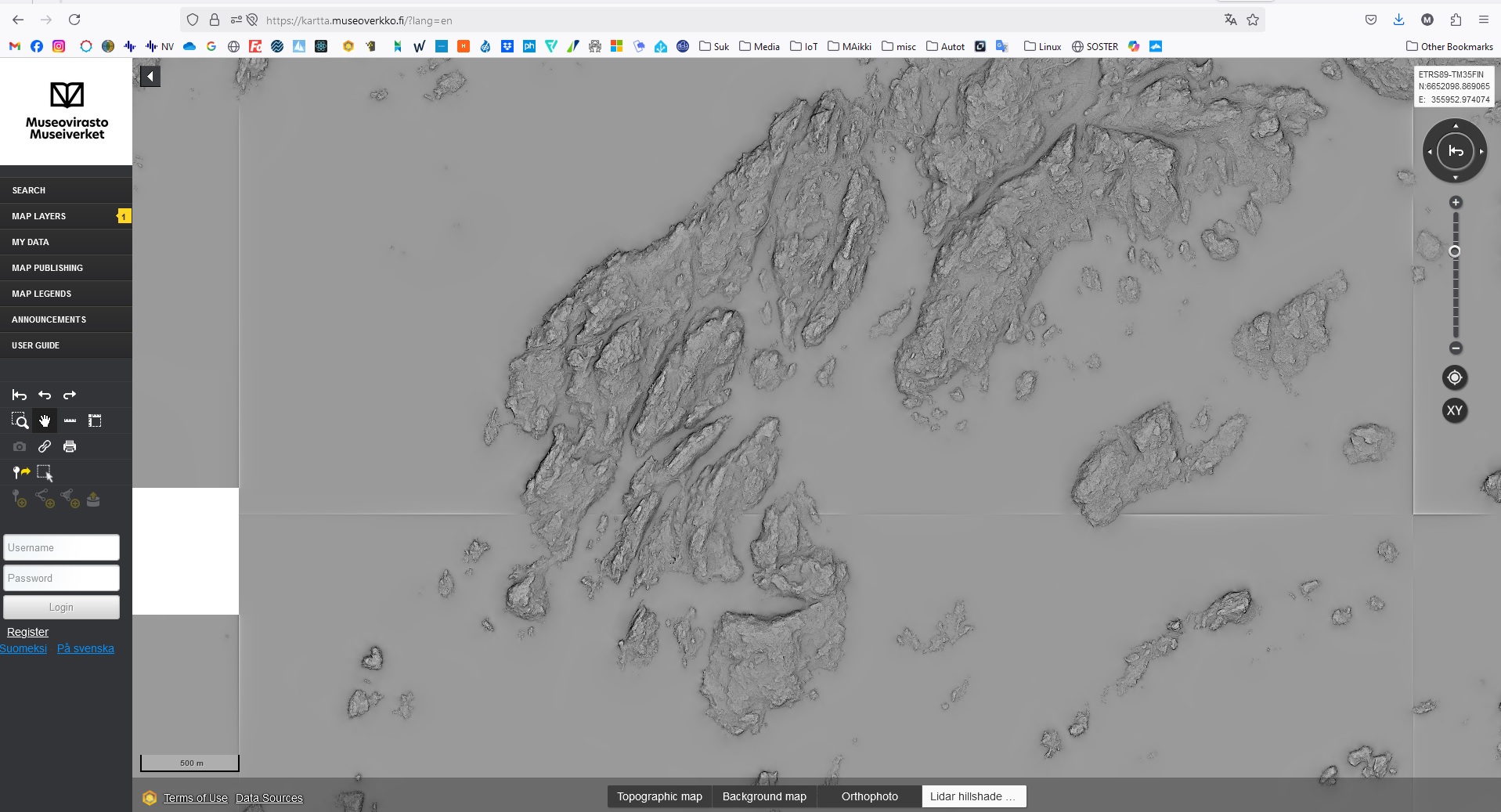Viewport: 1501px width, 812px height.
Task: Switch to Background map layer
Action: (764, 796)
